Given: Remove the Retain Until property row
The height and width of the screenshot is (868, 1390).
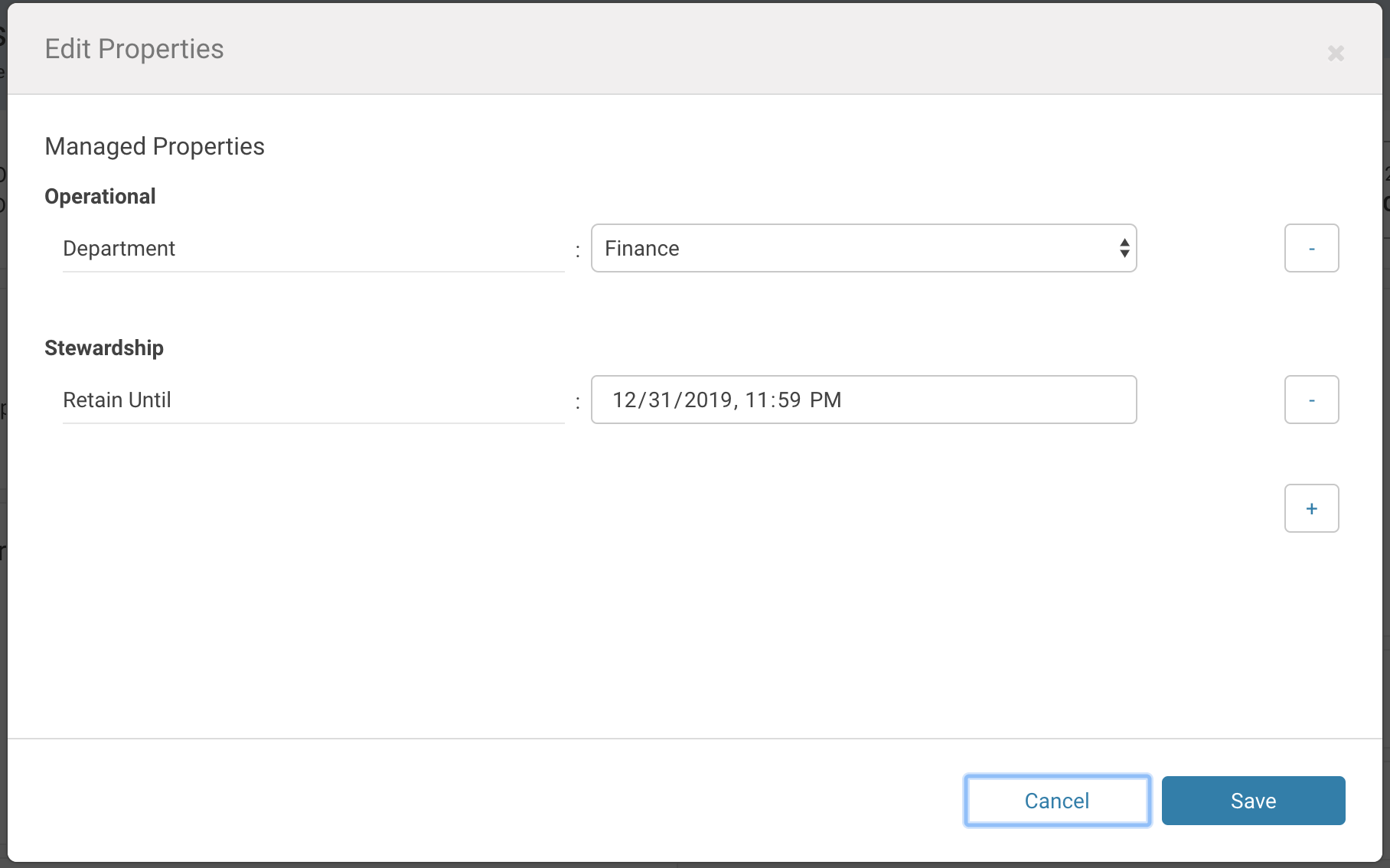Looking at the screenshot, I should [x=1311, y=400].
